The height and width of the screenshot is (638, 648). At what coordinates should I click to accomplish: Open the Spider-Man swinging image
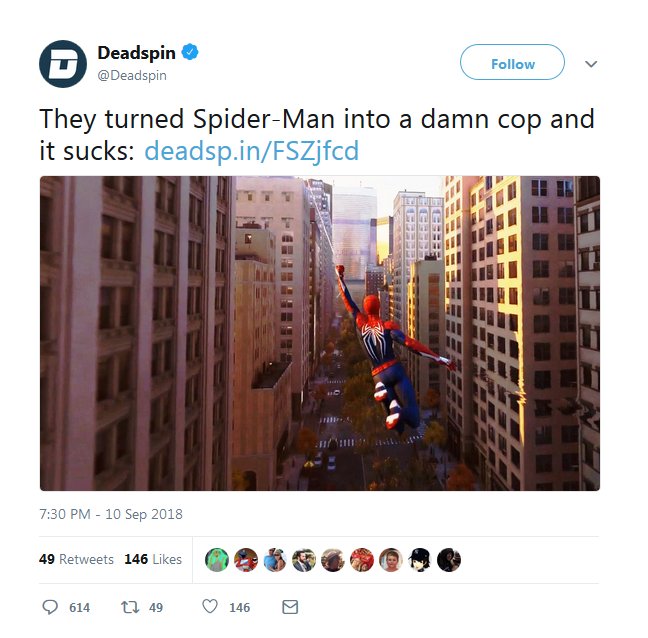(x=320, y=333)
